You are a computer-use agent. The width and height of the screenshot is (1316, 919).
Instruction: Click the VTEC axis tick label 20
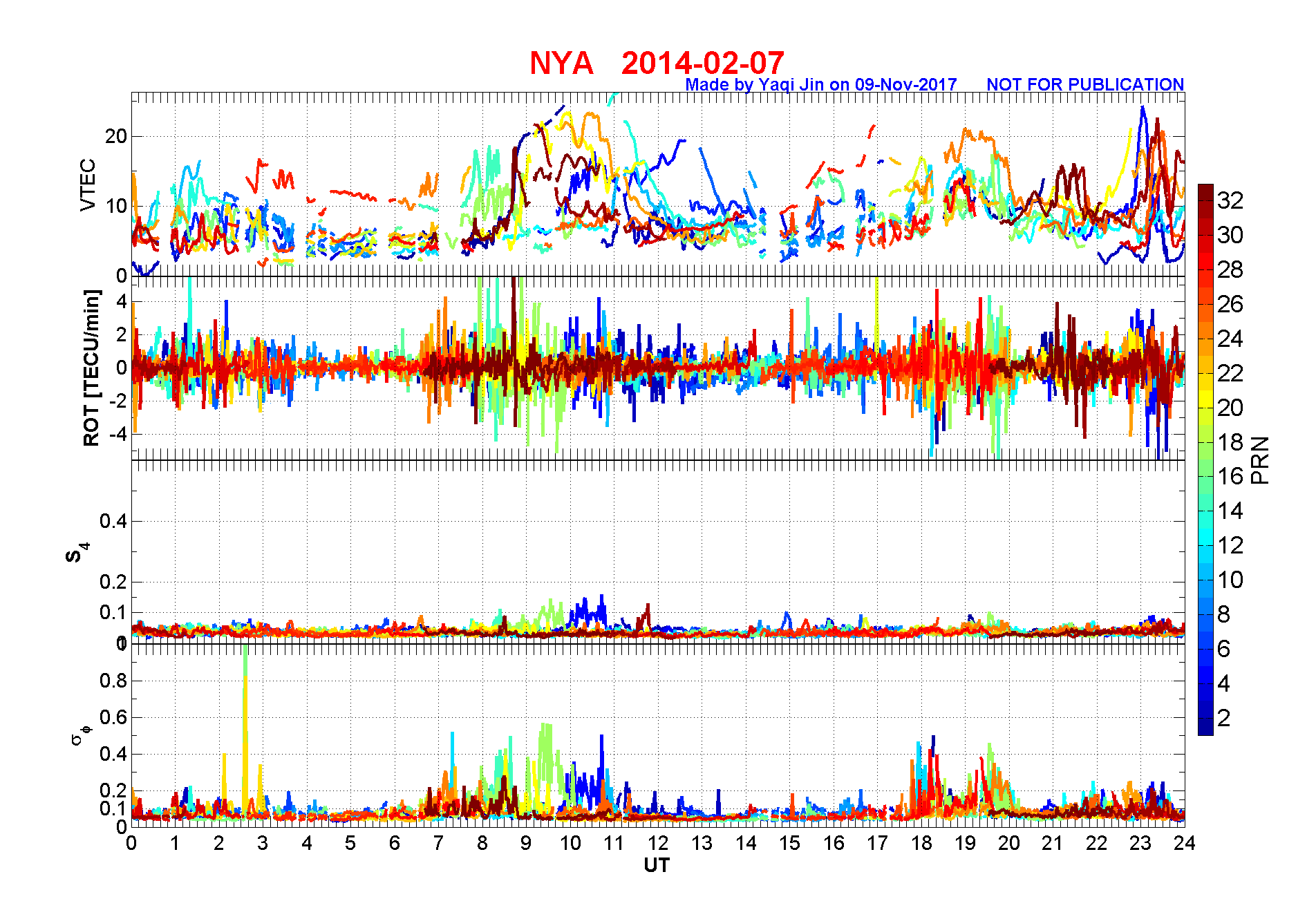(x=116, y=136)
